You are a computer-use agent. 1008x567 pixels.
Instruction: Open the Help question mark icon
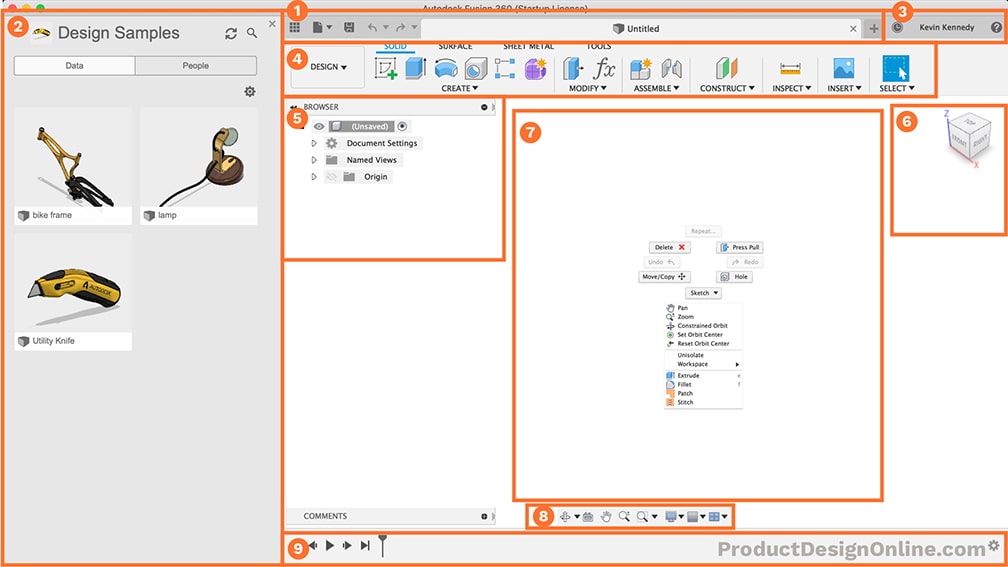tap(996, 27)
